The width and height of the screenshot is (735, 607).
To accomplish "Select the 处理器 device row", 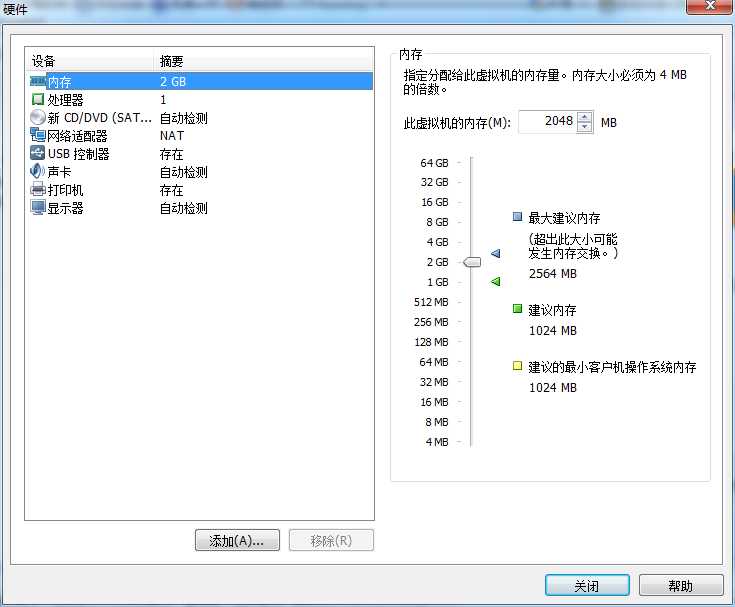I will click(201, 99).
